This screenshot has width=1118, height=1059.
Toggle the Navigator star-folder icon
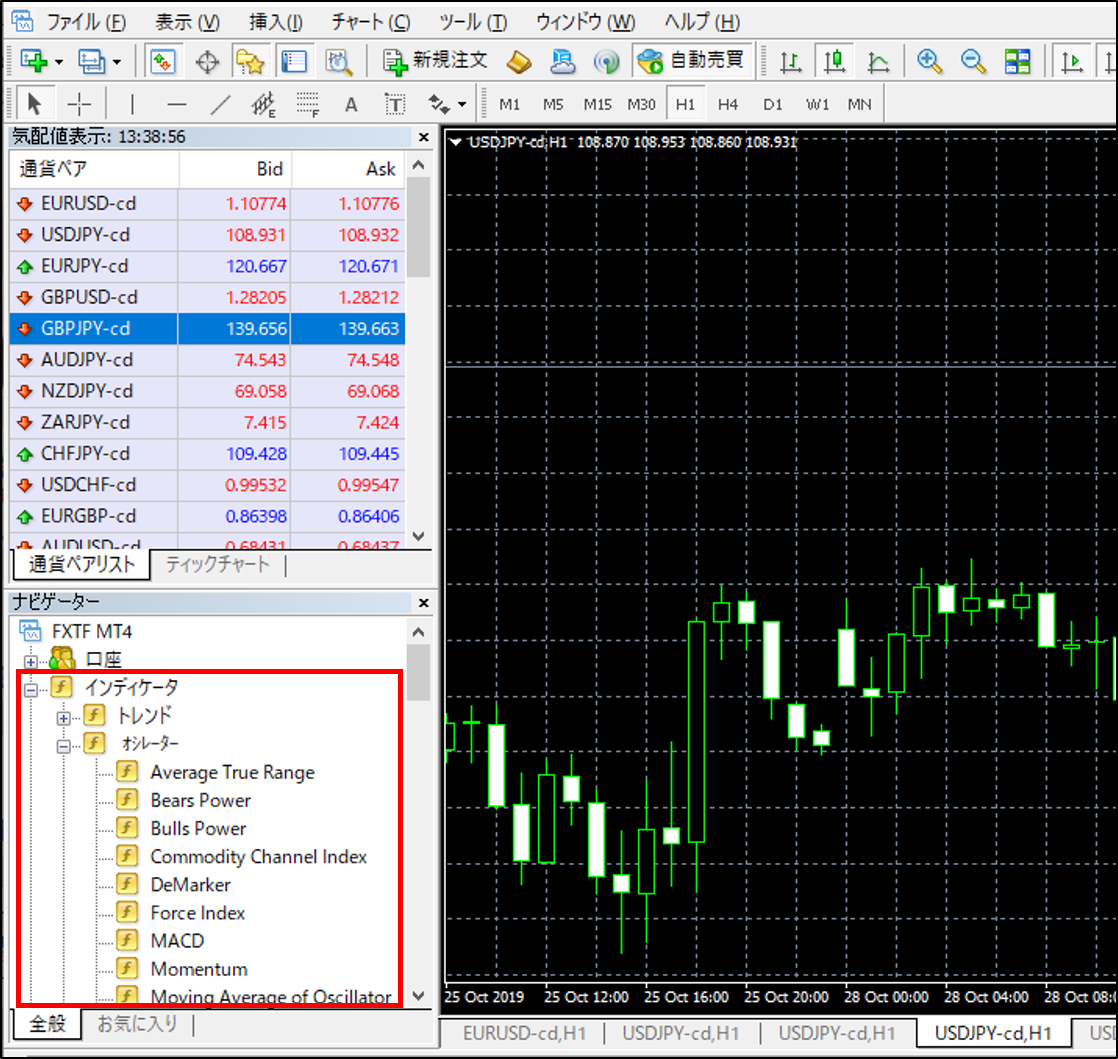[x=250, y=62]
